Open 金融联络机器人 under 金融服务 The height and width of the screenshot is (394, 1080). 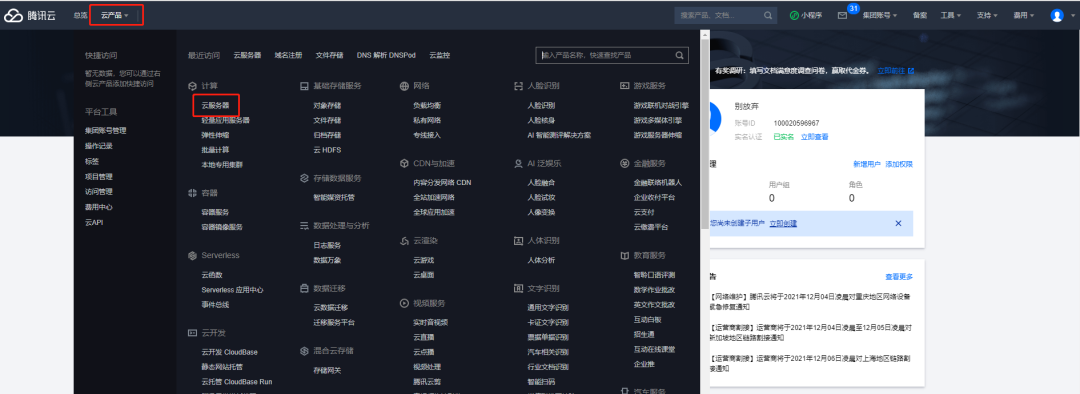coord(658,183)
